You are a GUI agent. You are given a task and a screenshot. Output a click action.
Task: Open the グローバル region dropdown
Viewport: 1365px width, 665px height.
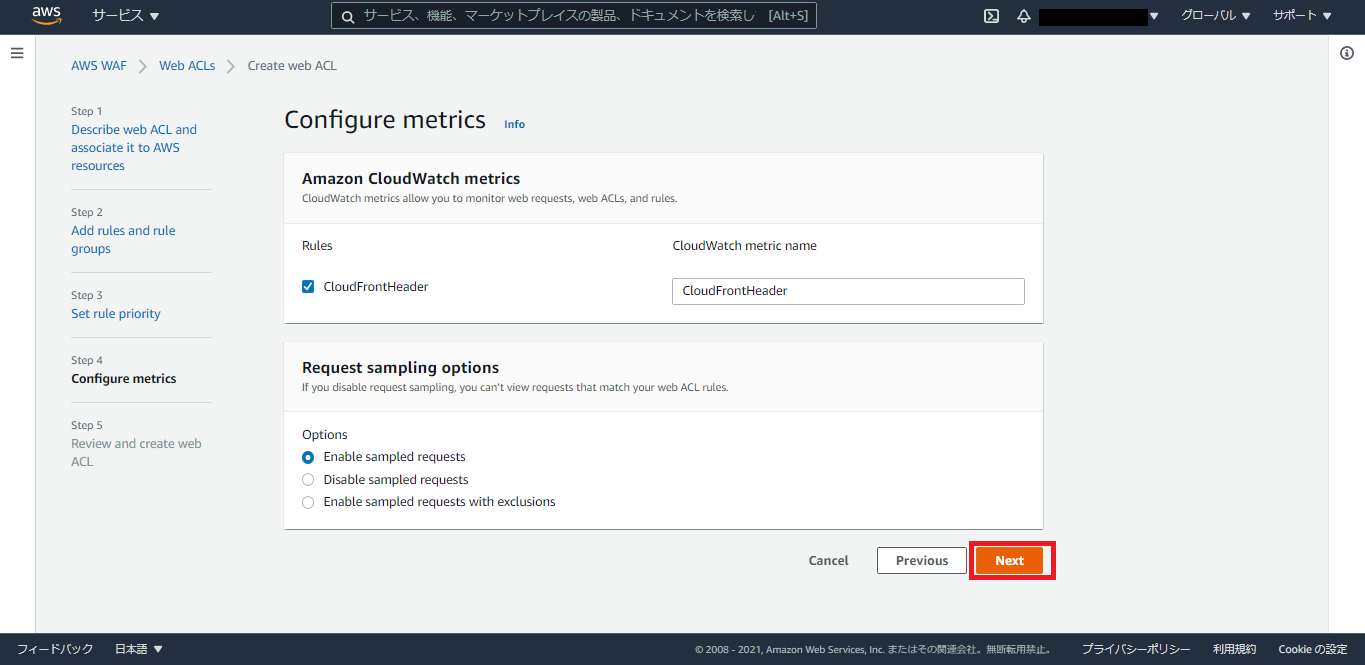[x=1215, y=16]
